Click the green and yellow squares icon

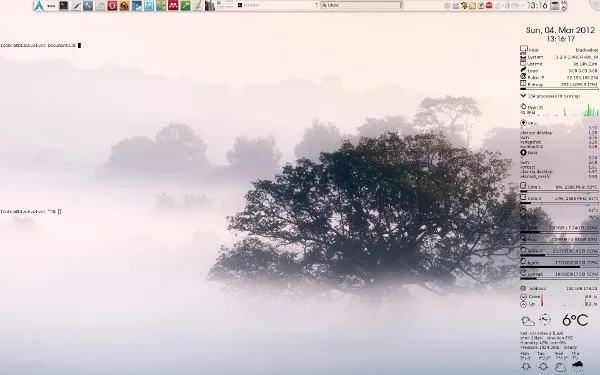161,5
